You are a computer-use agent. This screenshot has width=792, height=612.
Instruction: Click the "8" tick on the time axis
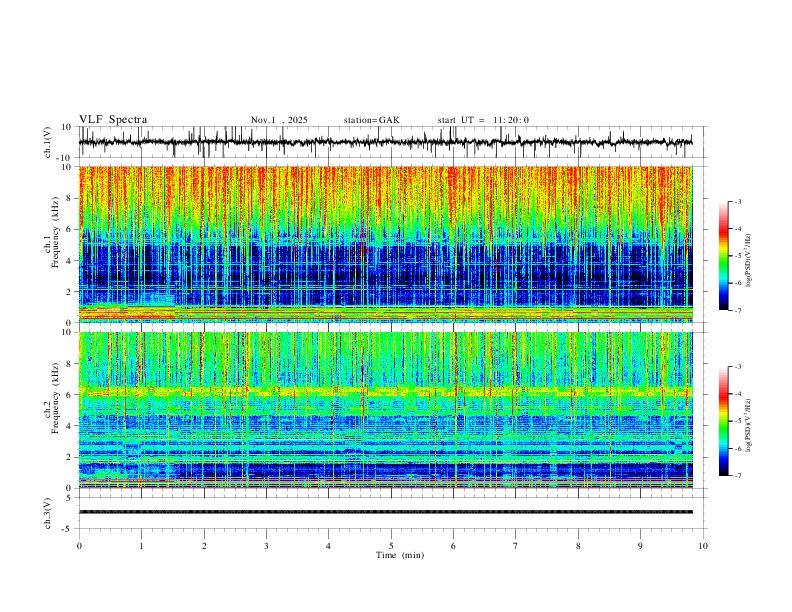(x=578, y=546)
